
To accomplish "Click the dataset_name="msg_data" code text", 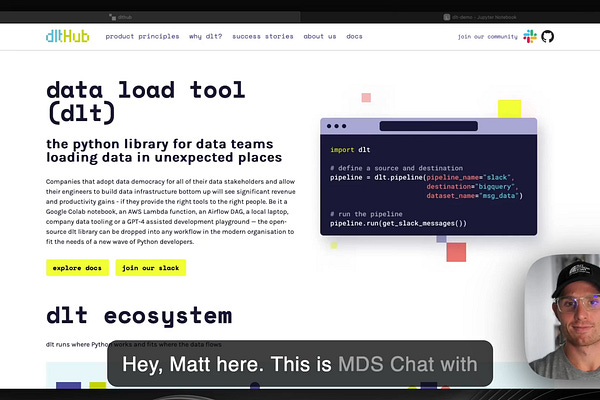I will point(474,196).
